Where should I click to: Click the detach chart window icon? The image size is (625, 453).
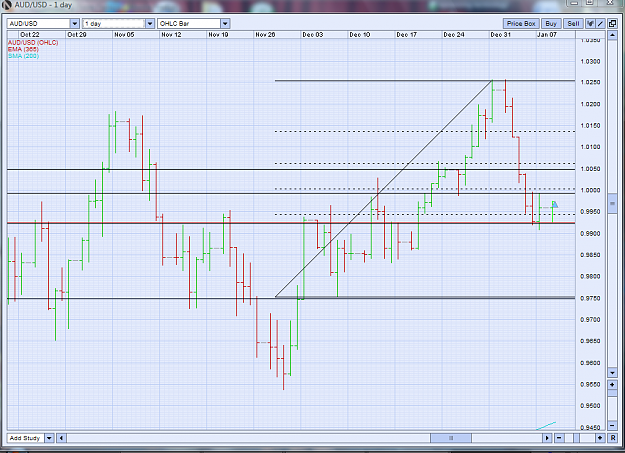coord(612,24)
